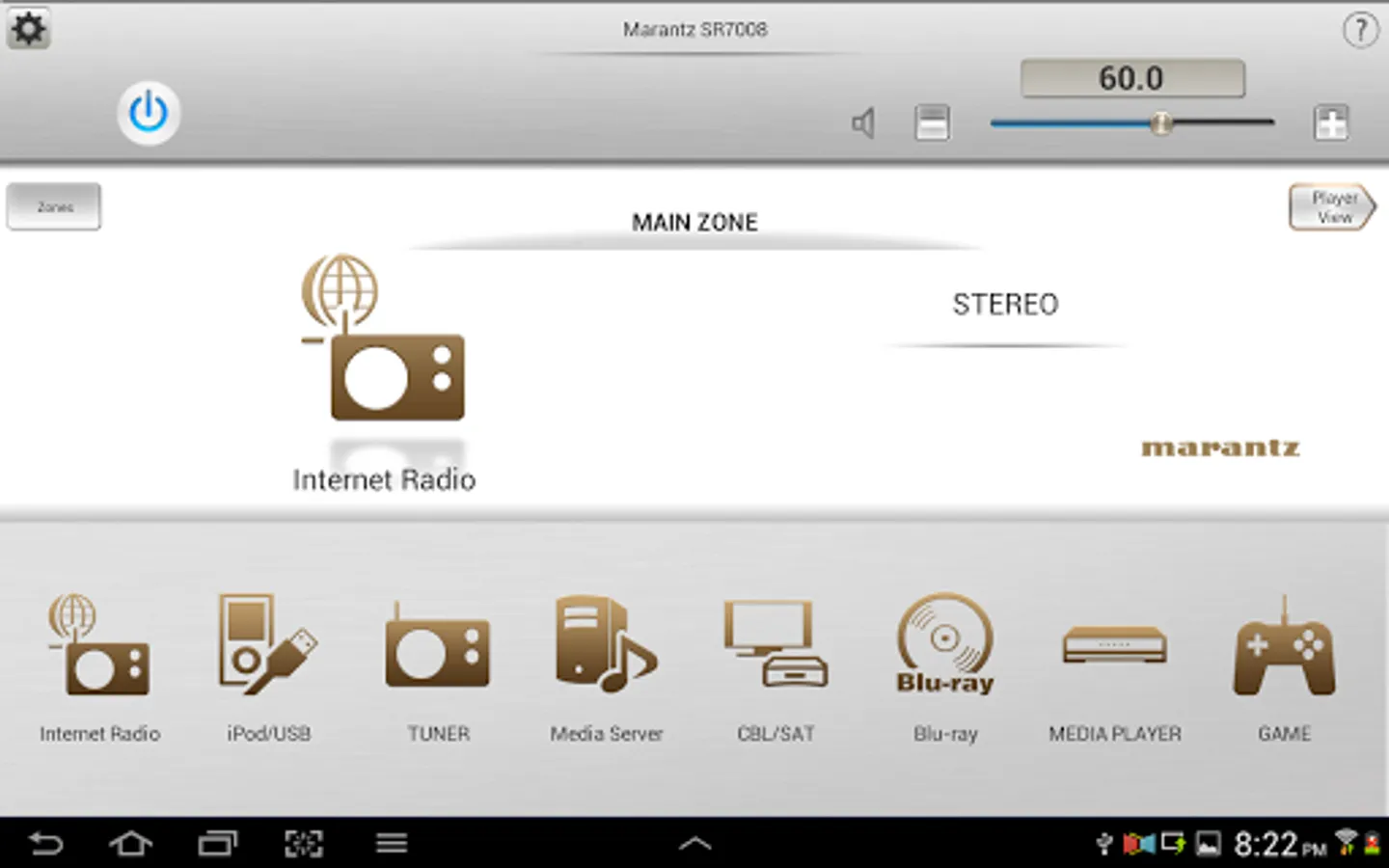This screenshot has height=868, width=1389.
Task: Select GAME source
Action: click(x=1284, y=668)
